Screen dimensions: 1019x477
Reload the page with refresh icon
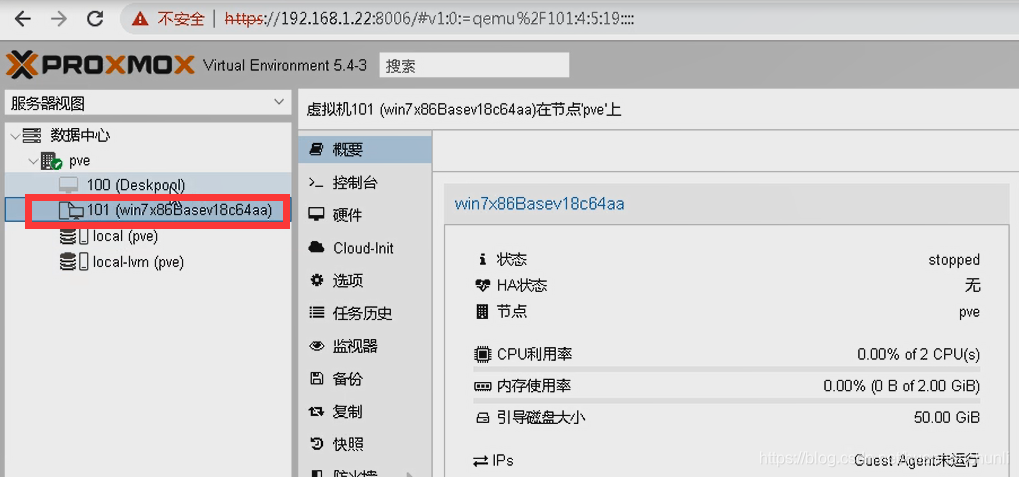[x=95, y=19]
